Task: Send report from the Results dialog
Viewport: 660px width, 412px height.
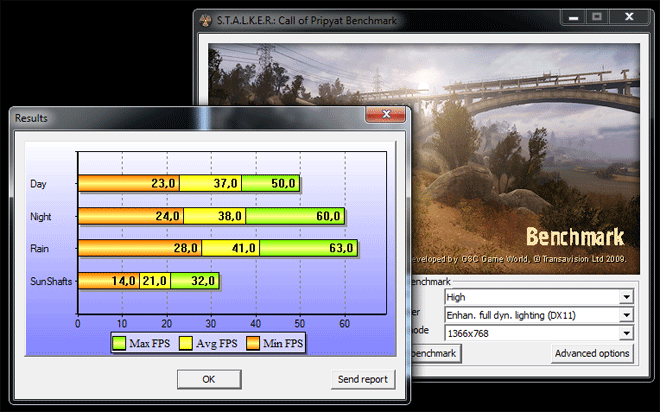Action: pyautogui.click(x=362, y=379)
